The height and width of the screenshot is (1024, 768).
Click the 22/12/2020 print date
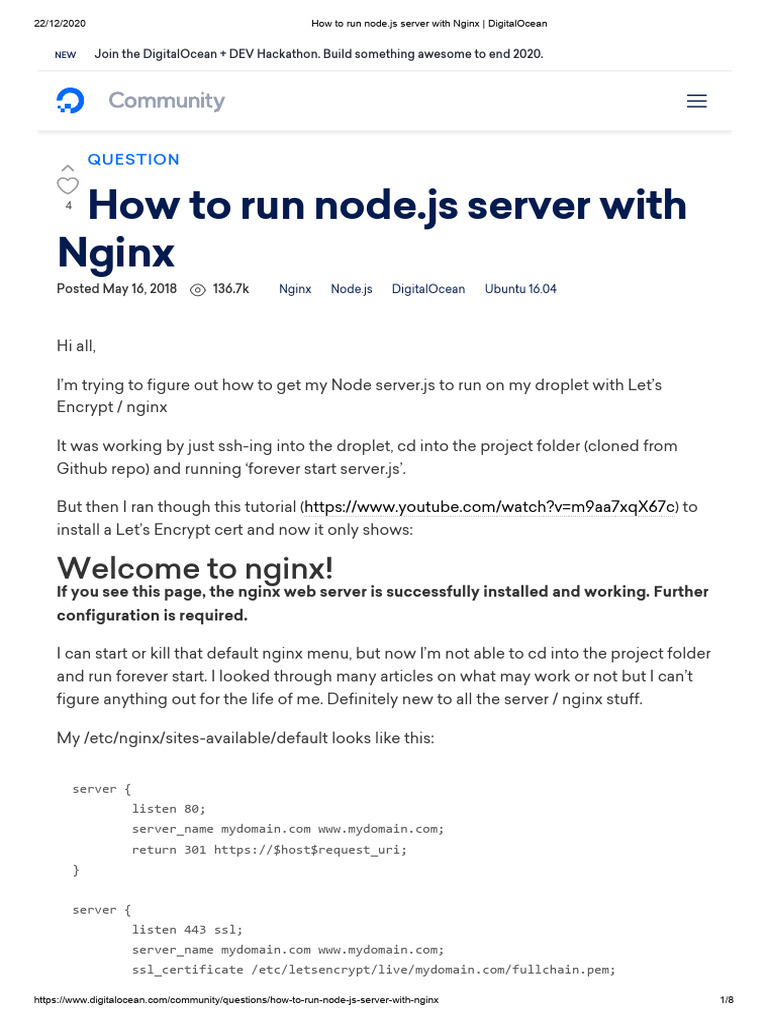(x=59, y=24)
